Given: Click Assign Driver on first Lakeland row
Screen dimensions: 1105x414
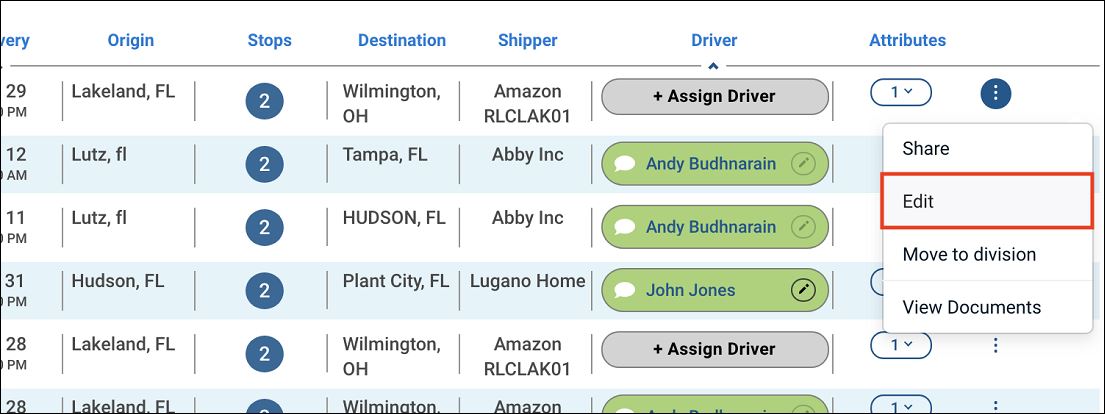Looking at the screenshot, I should [715, 97].
